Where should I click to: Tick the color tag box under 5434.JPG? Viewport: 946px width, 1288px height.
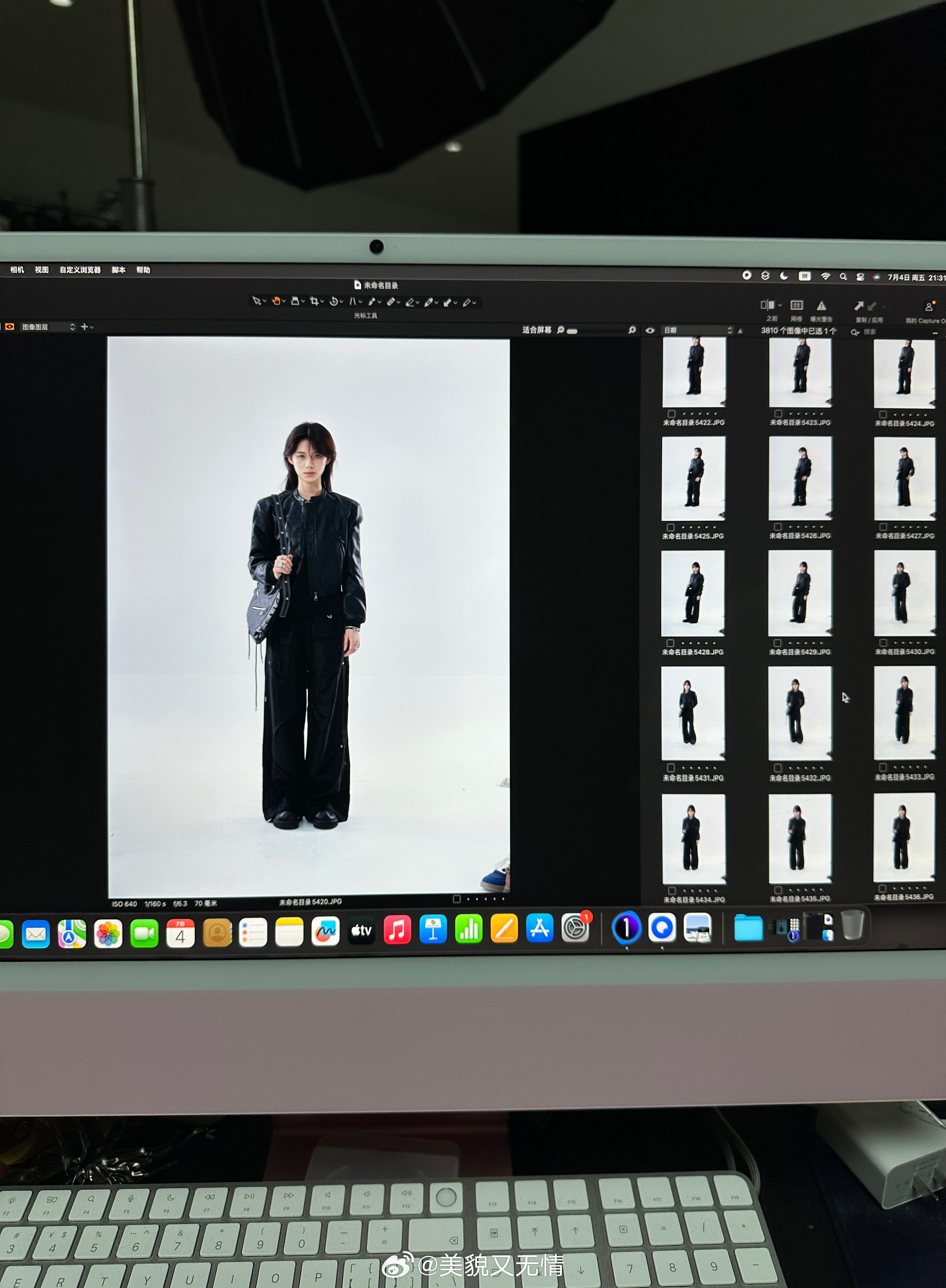(672, 890)
